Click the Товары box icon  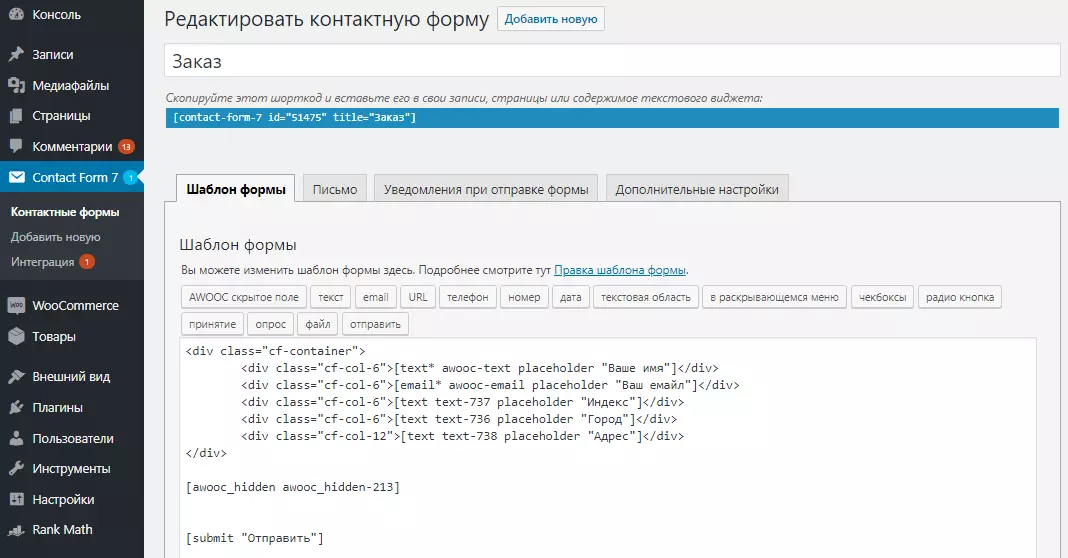(16, 336)
